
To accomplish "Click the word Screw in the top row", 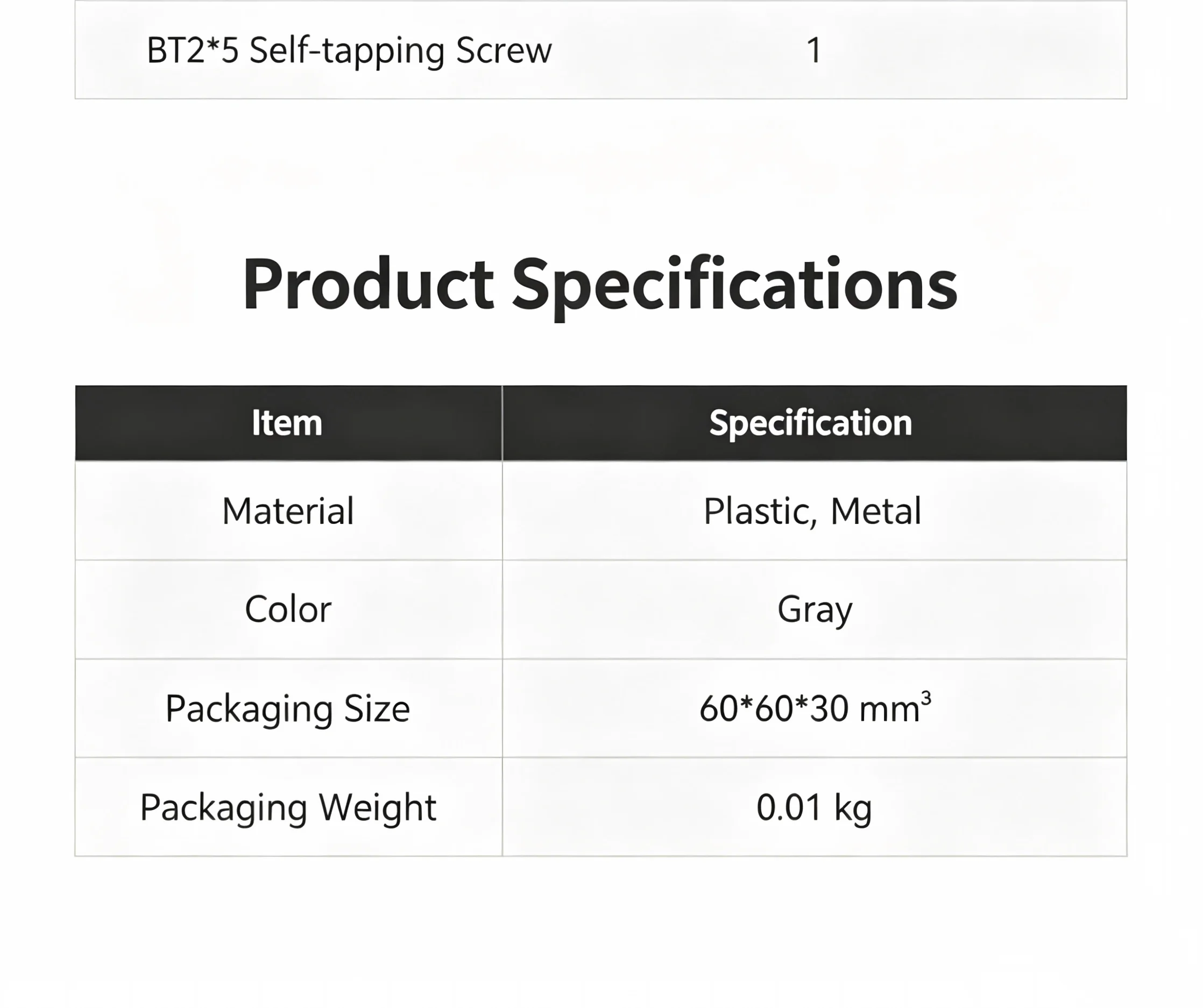I will (504, 51).
